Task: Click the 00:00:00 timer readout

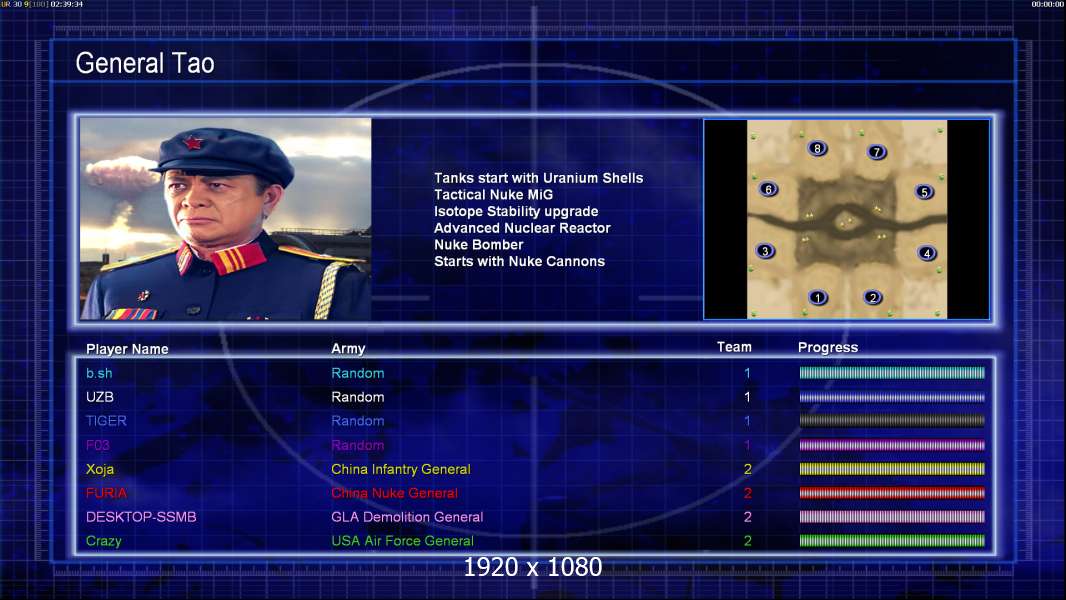Action: click(1048, 4)
